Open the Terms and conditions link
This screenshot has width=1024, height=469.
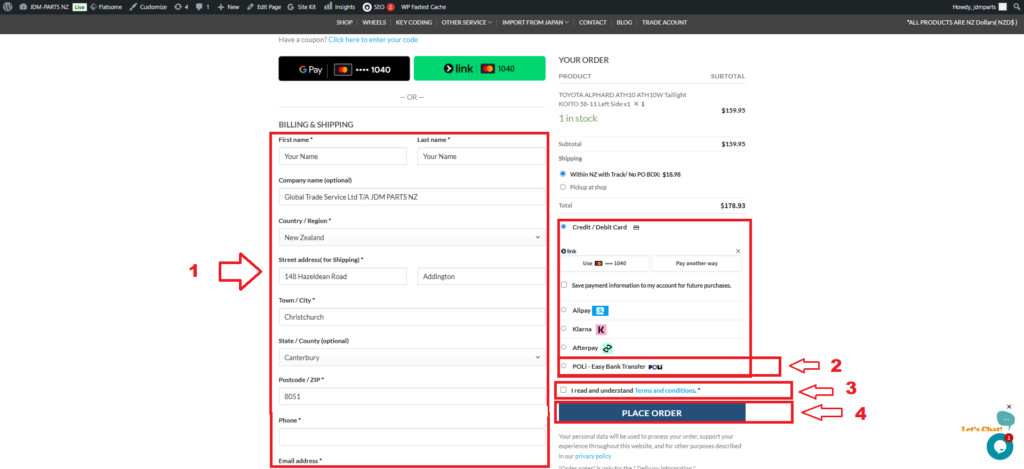[x=665, y=391]
